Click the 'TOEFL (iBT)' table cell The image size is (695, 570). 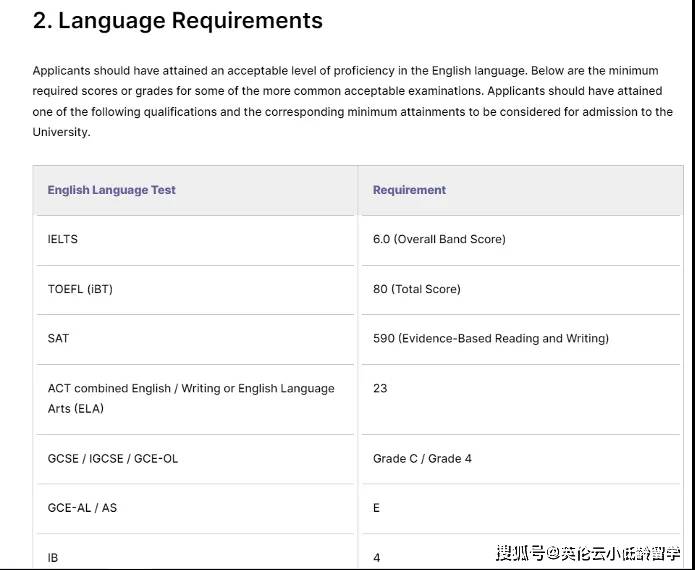coord(195,290)
